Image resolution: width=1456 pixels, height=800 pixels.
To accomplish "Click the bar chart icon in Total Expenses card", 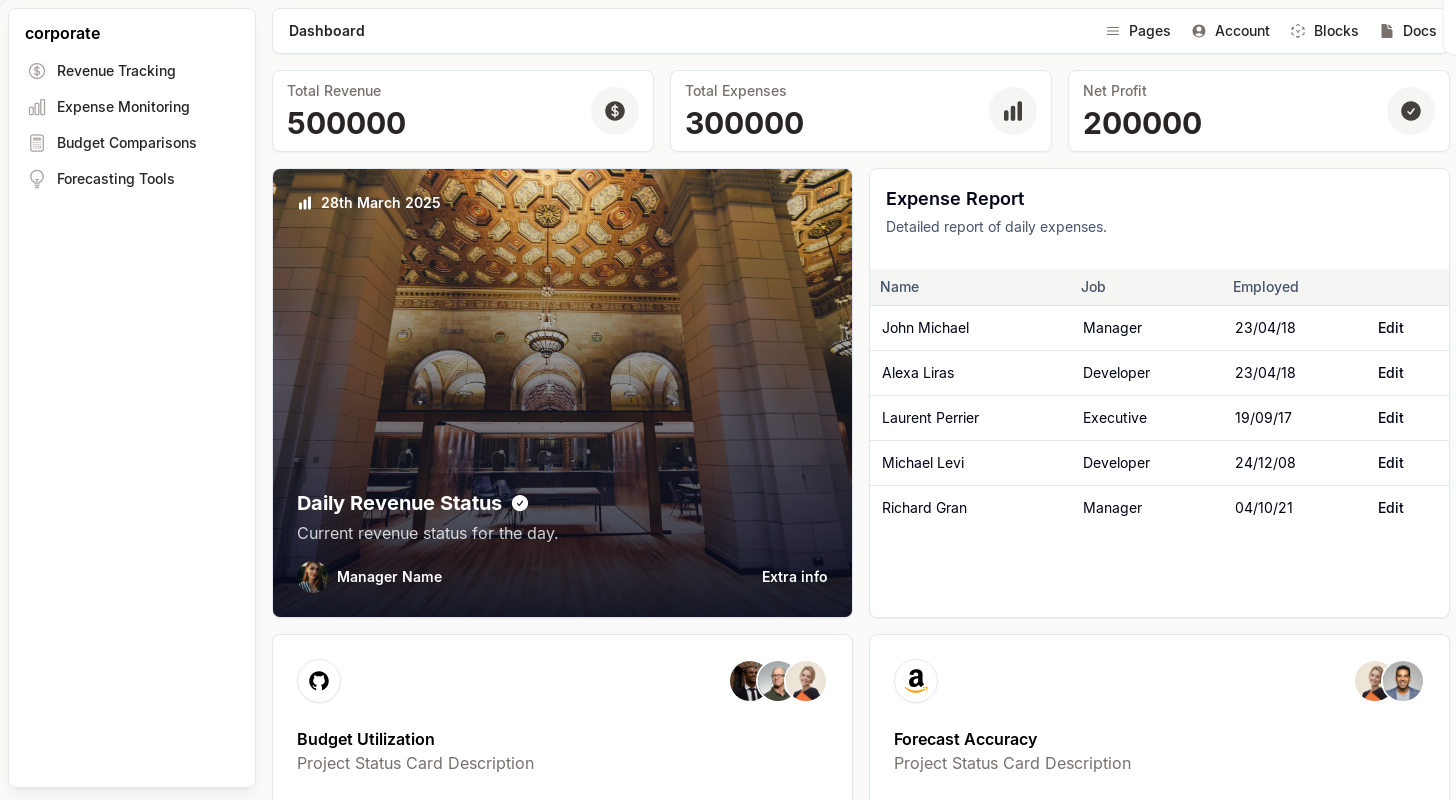I will pos(1013,111).
